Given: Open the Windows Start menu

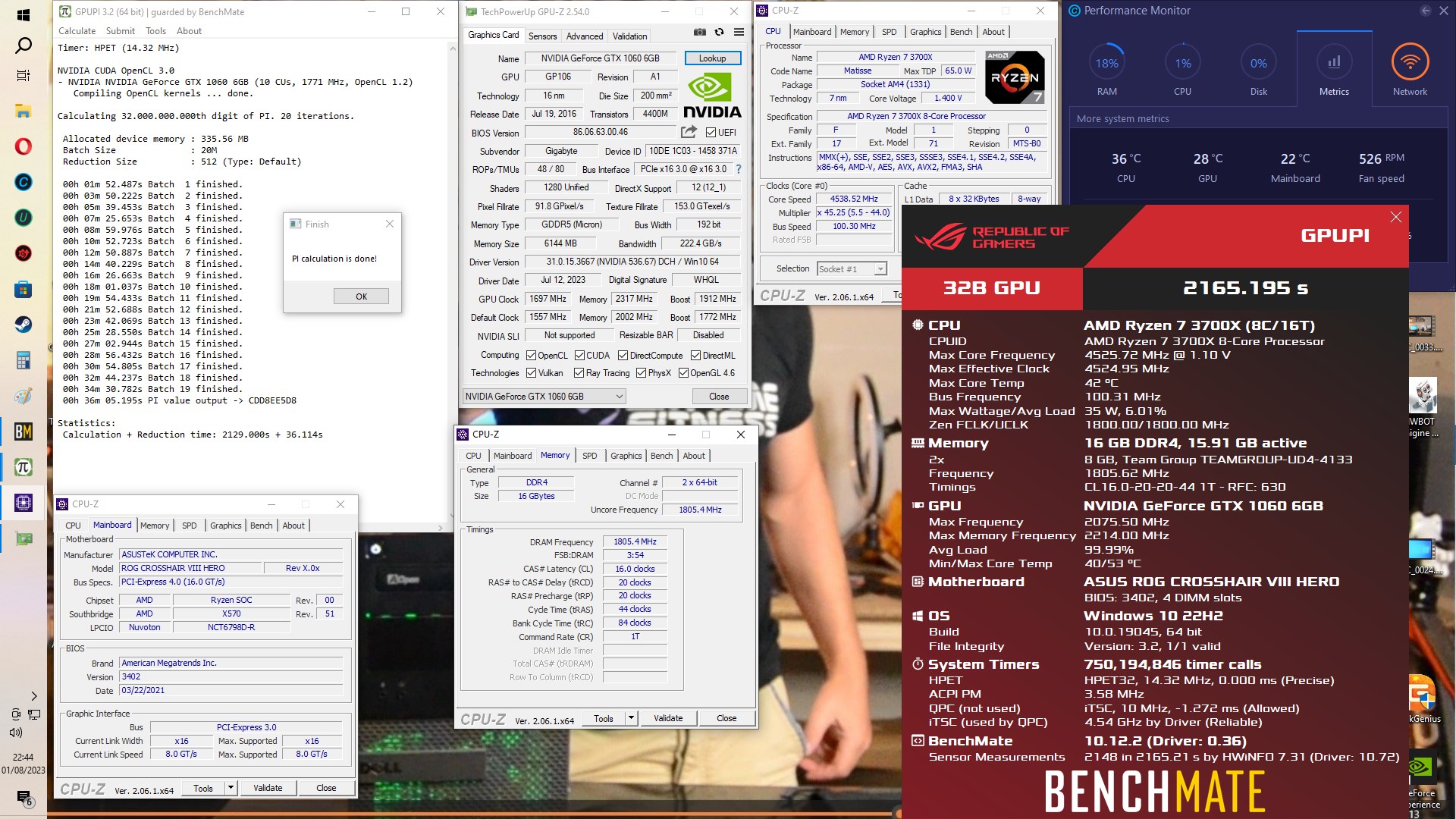Looking at the screenshot, I should pyautogui.click(x=23, y=14).
